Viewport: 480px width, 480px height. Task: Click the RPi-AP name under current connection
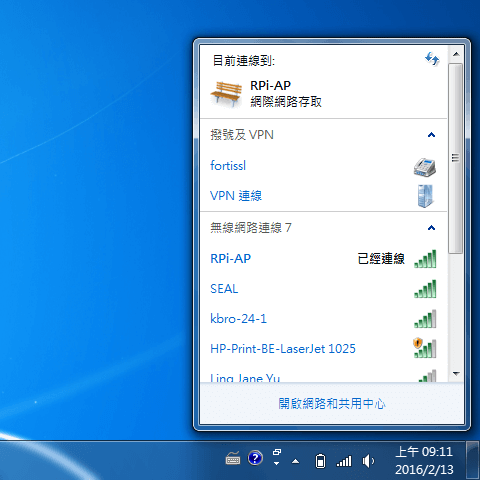[x=270, y=86]
